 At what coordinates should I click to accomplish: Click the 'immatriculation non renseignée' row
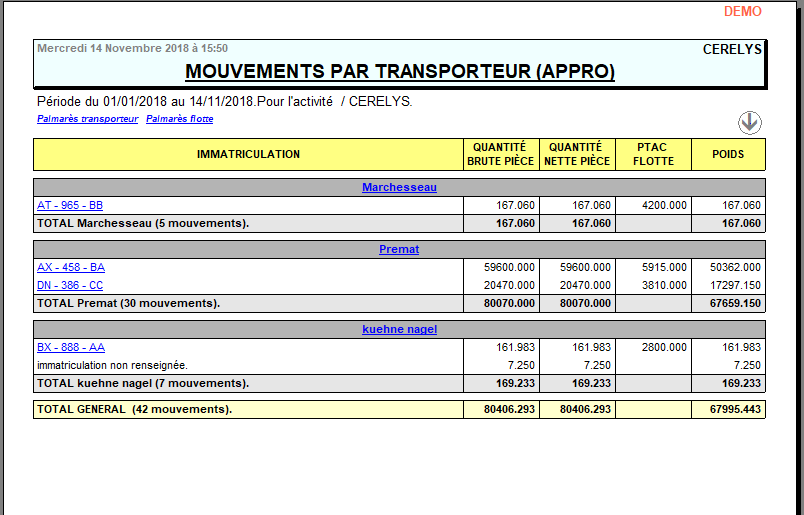tap(112, 365)
